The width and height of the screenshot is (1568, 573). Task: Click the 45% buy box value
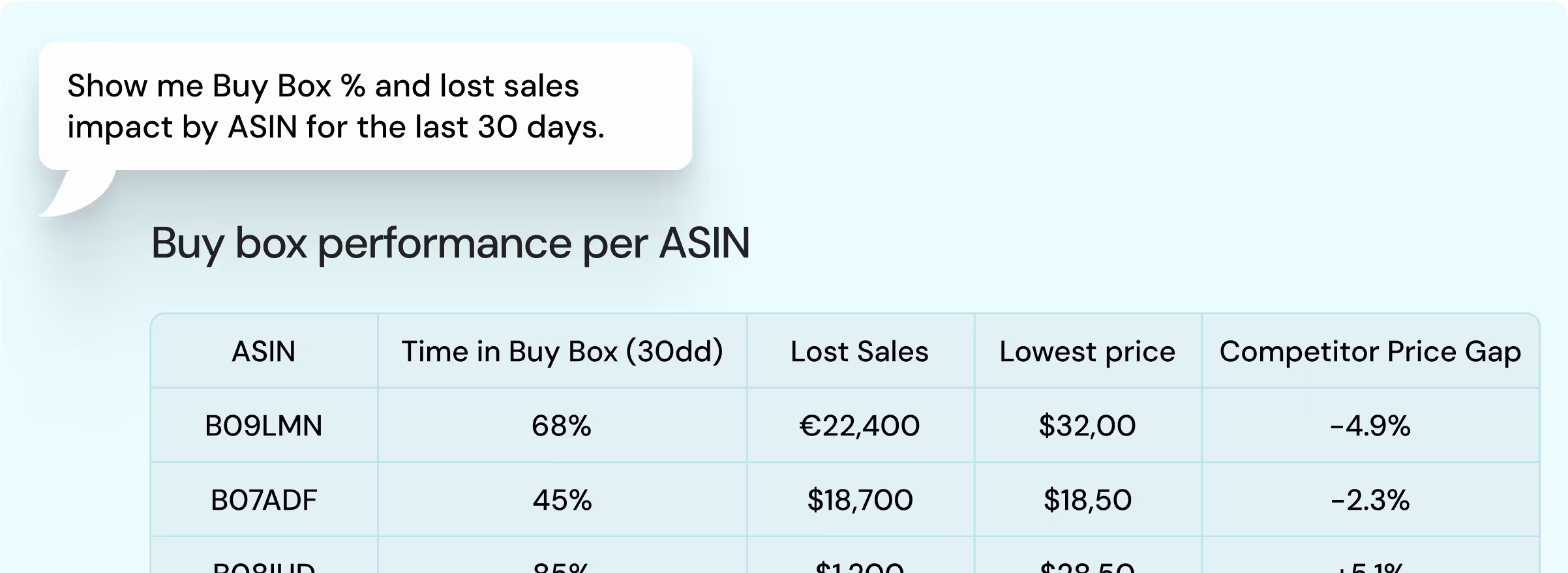pyautogui.click(x=562, y=501)
